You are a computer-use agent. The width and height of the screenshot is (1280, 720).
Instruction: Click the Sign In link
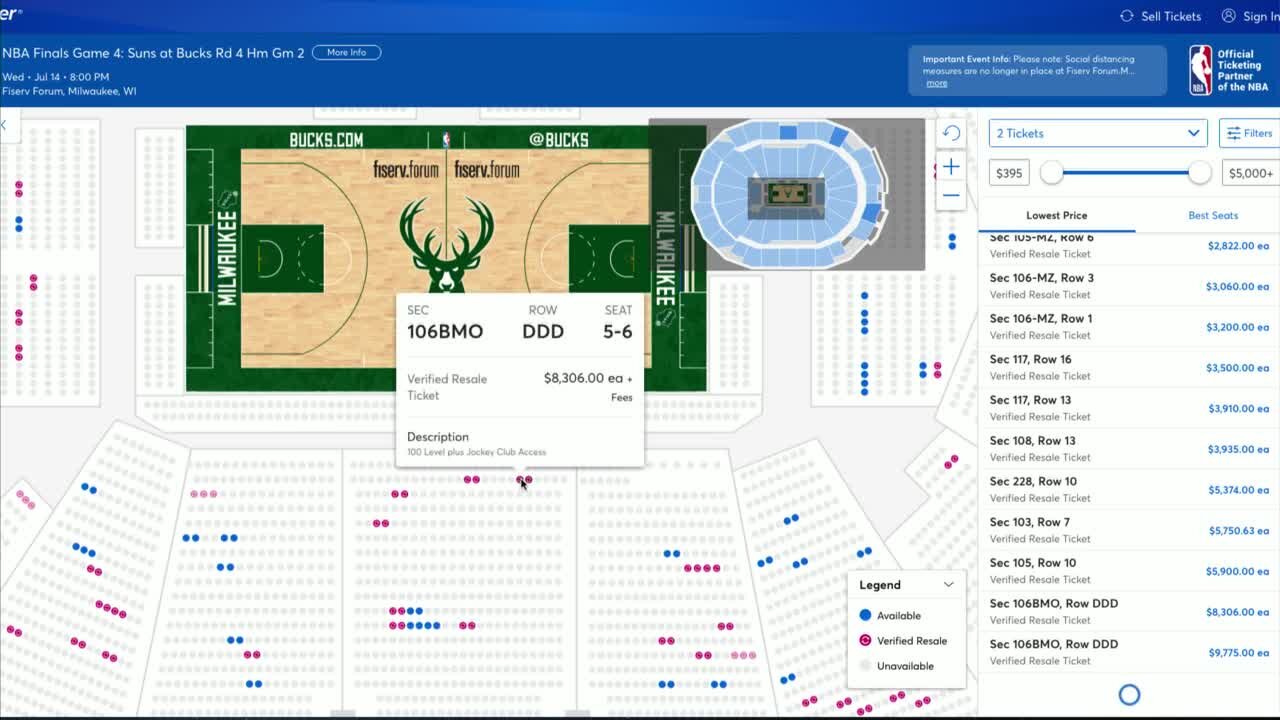pyautogui.click(x=1261, y=16)
